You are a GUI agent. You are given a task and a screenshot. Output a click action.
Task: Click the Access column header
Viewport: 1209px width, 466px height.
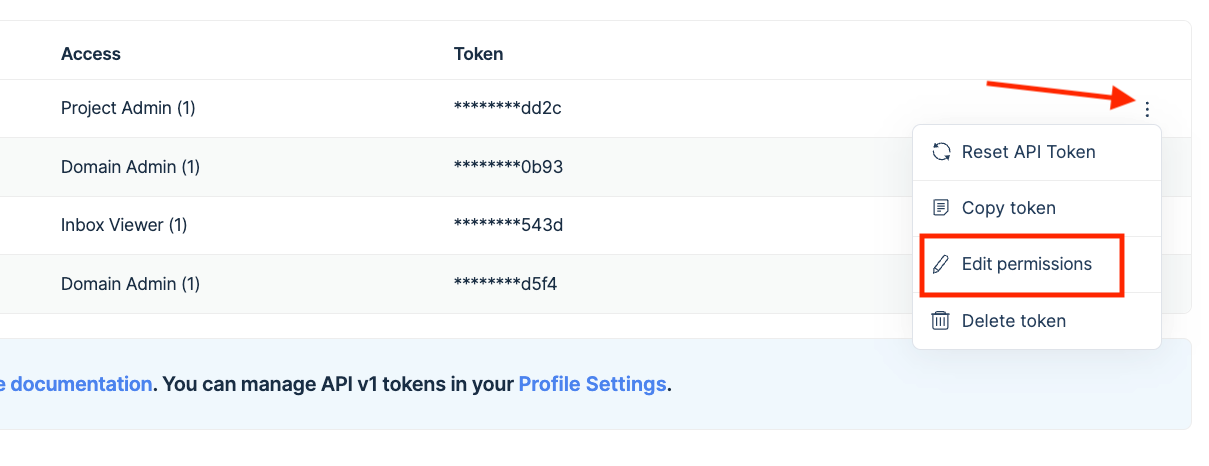tap(91, 54)
